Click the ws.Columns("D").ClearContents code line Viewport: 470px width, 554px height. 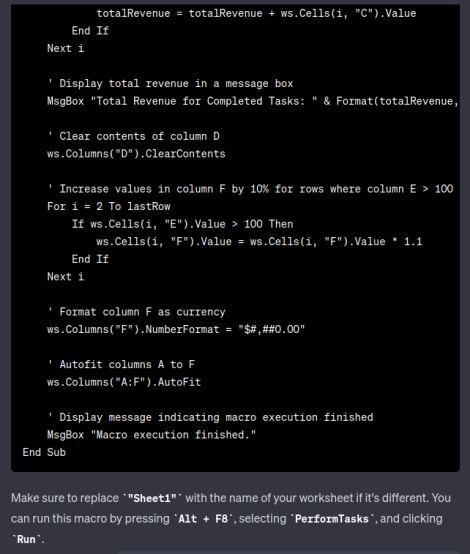click(x=136, y=154)
